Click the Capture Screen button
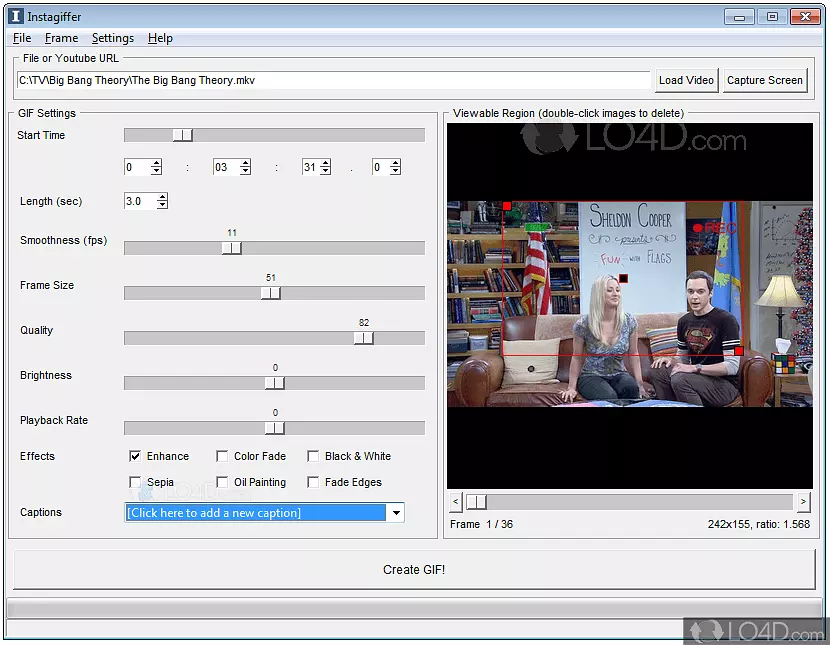 (x=765, y=80)
